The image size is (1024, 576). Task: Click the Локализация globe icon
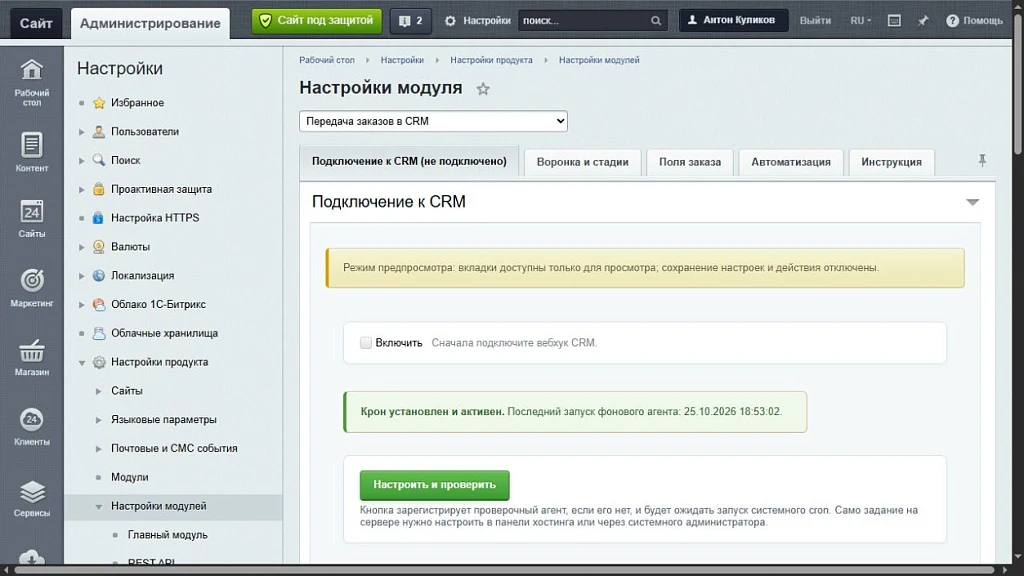pos(99,275)
